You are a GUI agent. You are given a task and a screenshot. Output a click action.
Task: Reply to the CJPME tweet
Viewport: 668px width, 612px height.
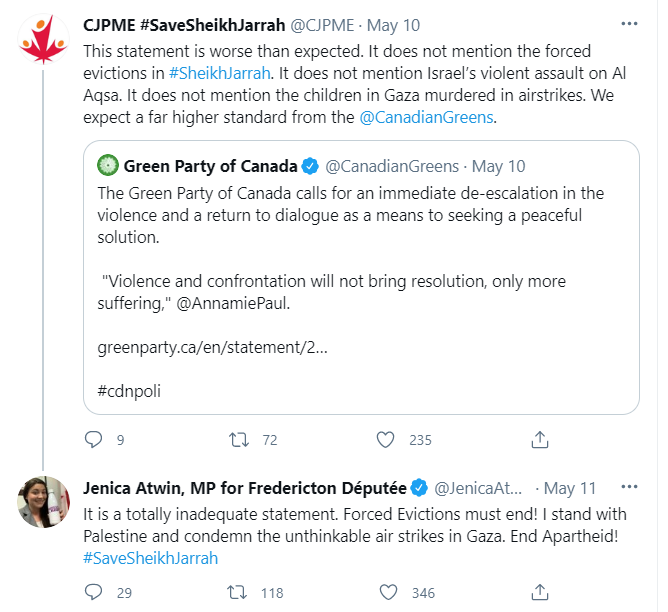[x=93, y=440]
